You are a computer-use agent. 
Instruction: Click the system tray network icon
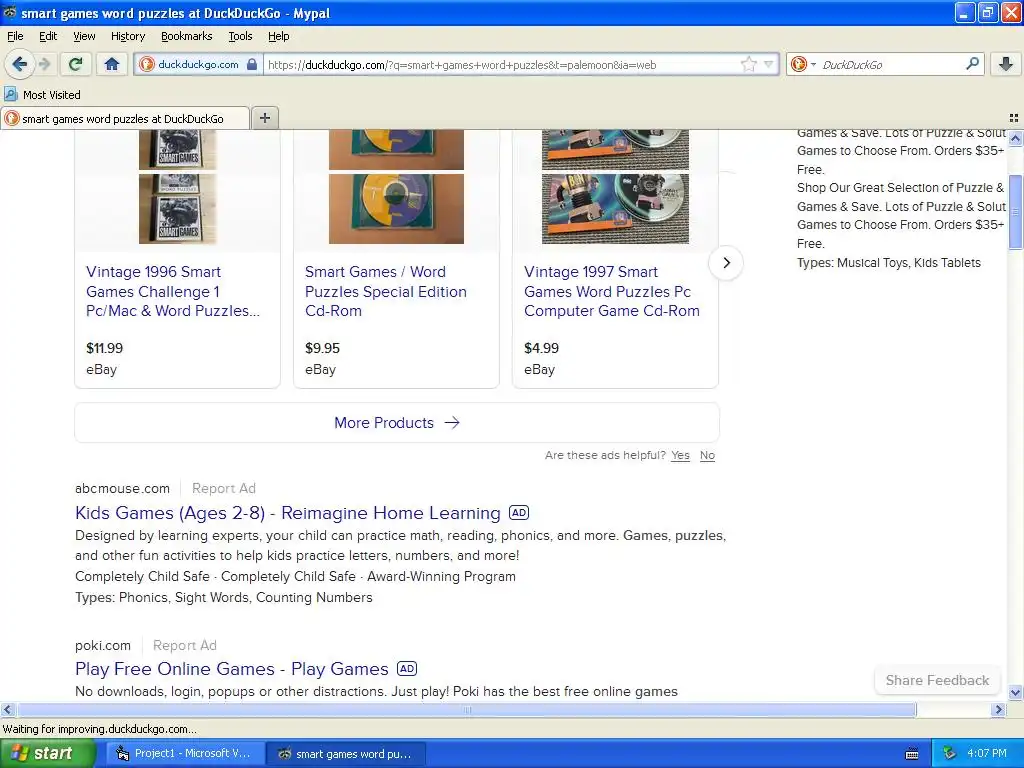[x=950, y=754]
